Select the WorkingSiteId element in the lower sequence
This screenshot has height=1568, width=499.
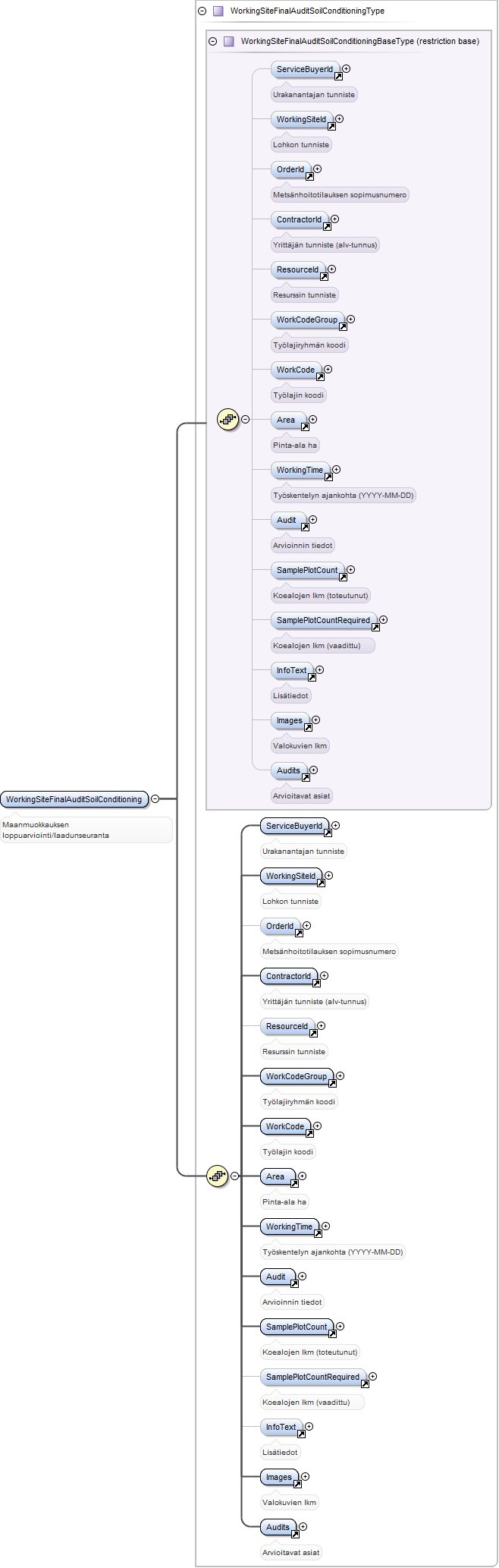coord(291,876)
